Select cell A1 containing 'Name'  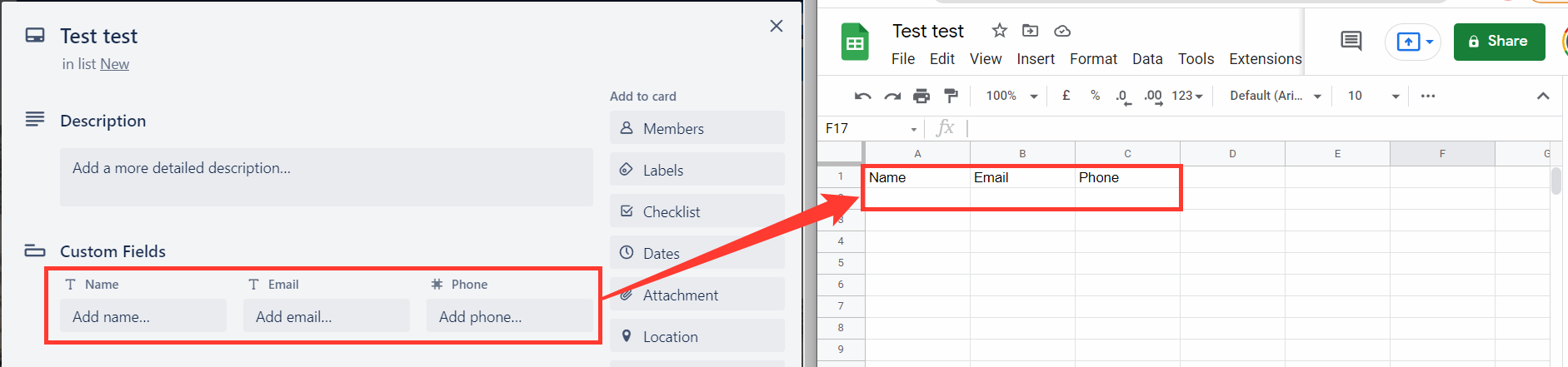tap(917, 177)
